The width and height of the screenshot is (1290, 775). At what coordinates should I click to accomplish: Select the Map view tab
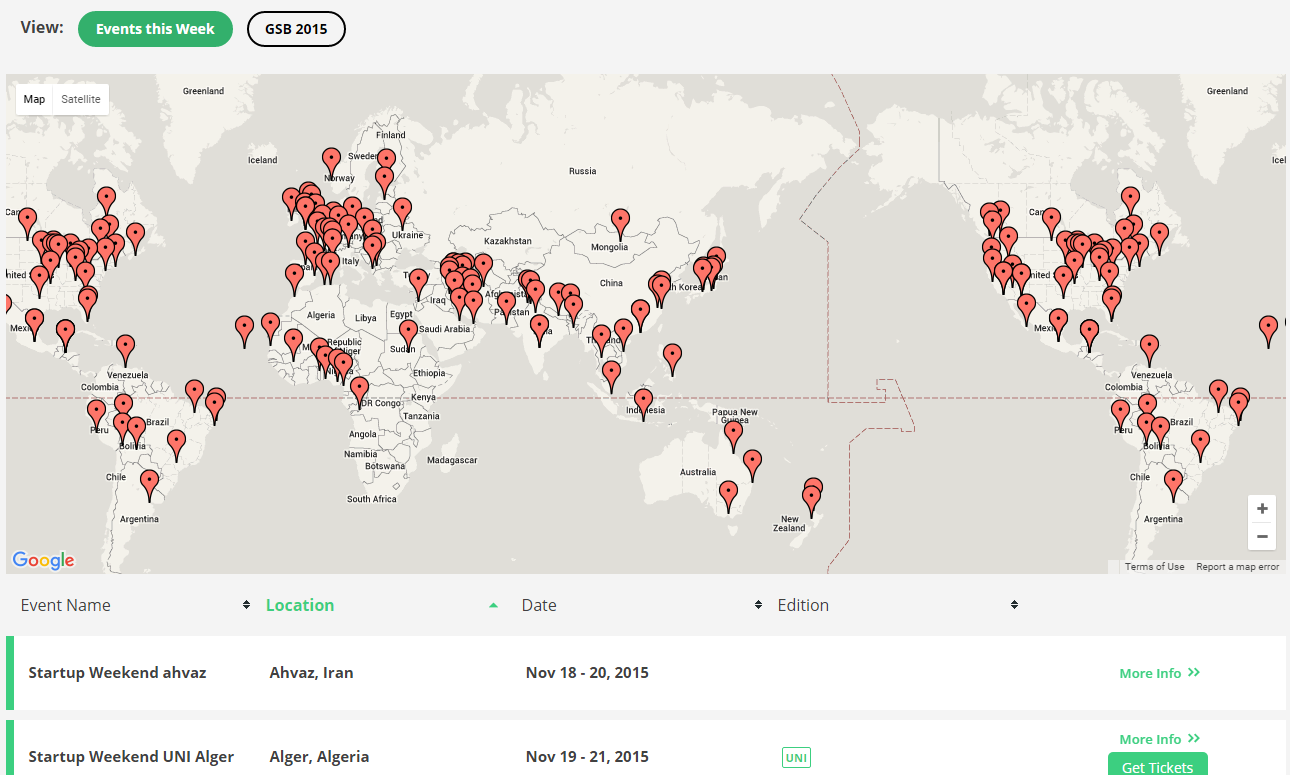coord(35,99)
